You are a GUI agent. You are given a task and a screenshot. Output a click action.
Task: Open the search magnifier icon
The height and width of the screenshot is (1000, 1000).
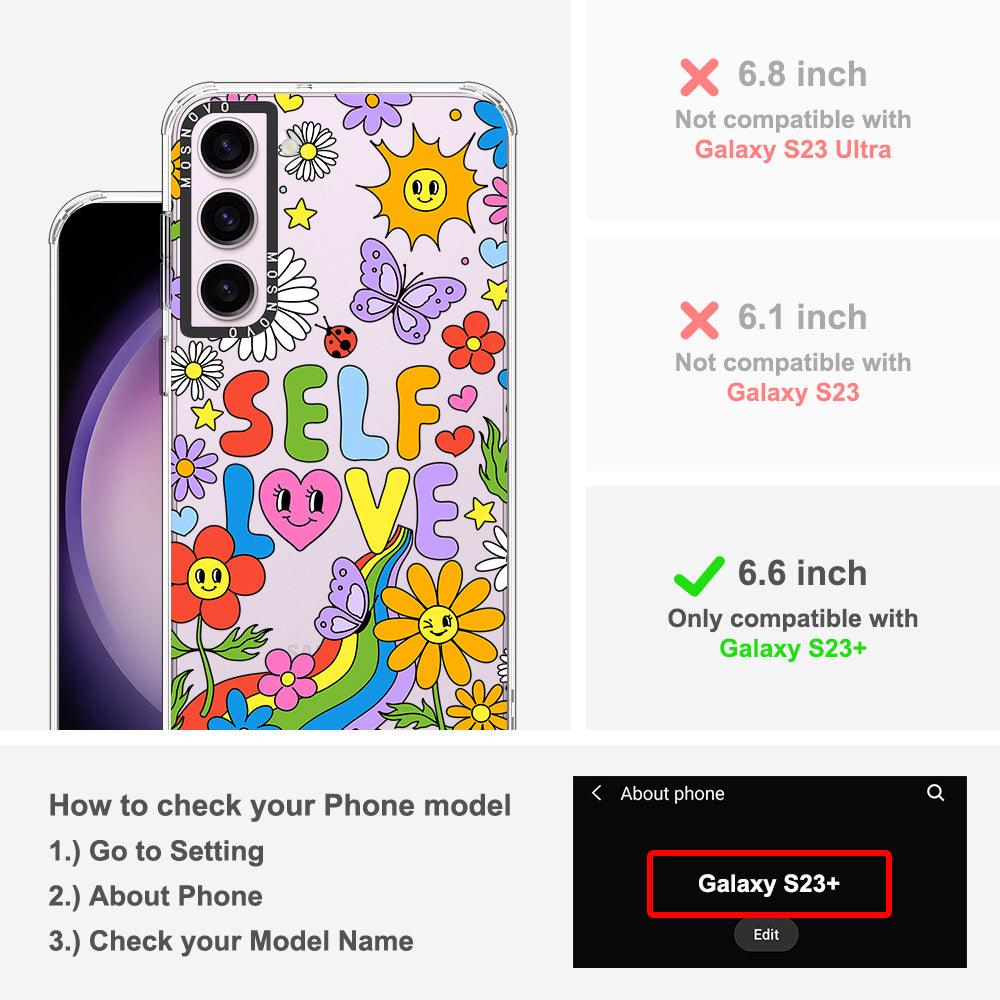pyautogui.click(x=935, y=793)
